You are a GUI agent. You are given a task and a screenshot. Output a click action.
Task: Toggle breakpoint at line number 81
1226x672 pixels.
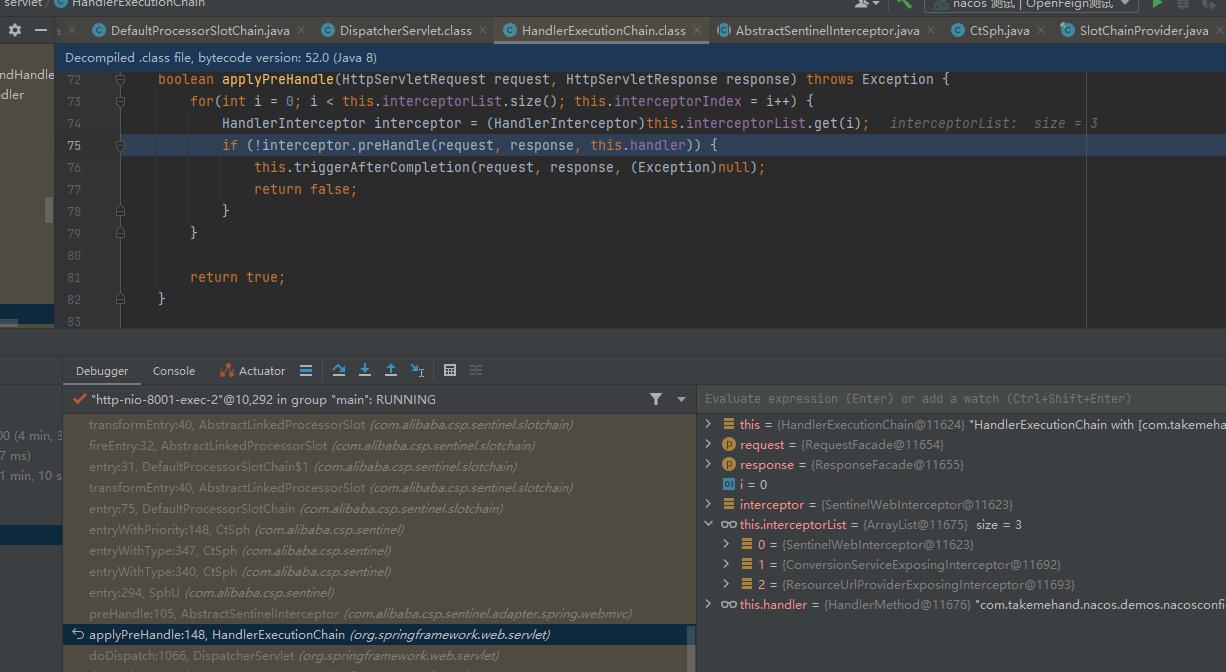tap(74, 277)
